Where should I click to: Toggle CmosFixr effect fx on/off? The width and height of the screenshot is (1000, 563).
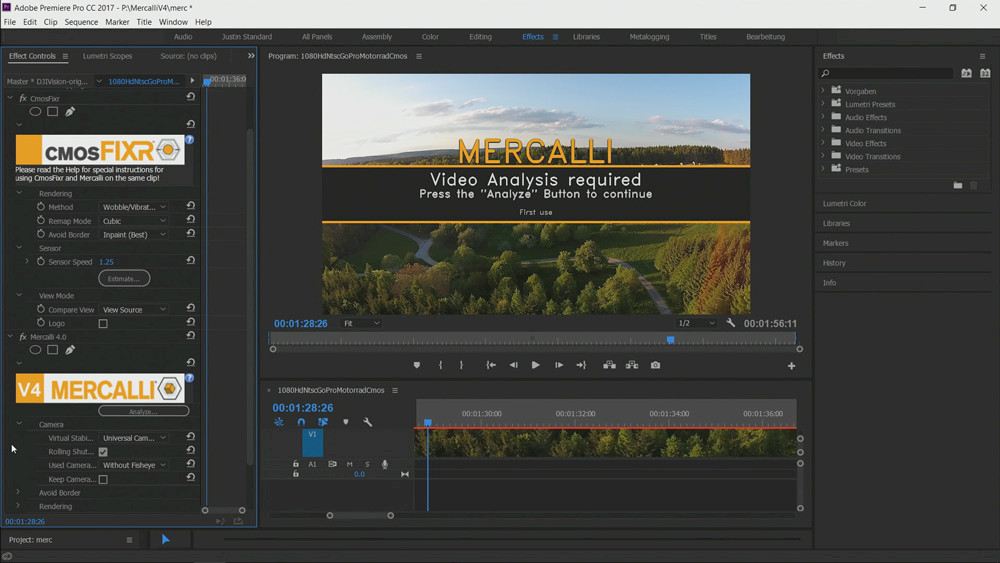pos(23,98)
